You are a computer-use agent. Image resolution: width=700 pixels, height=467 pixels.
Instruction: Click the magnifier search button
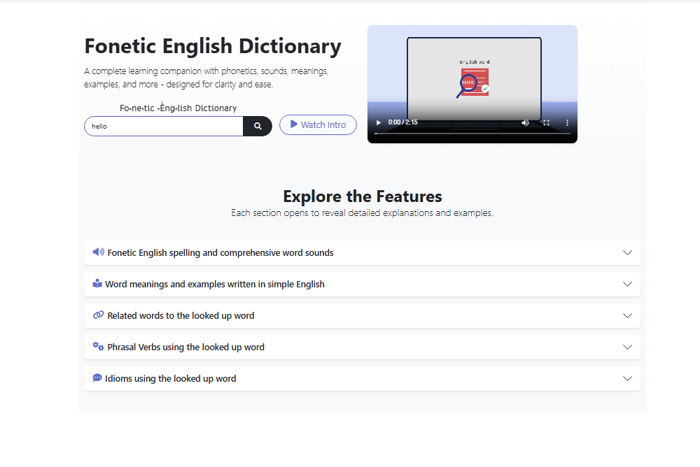click(258, 126)
